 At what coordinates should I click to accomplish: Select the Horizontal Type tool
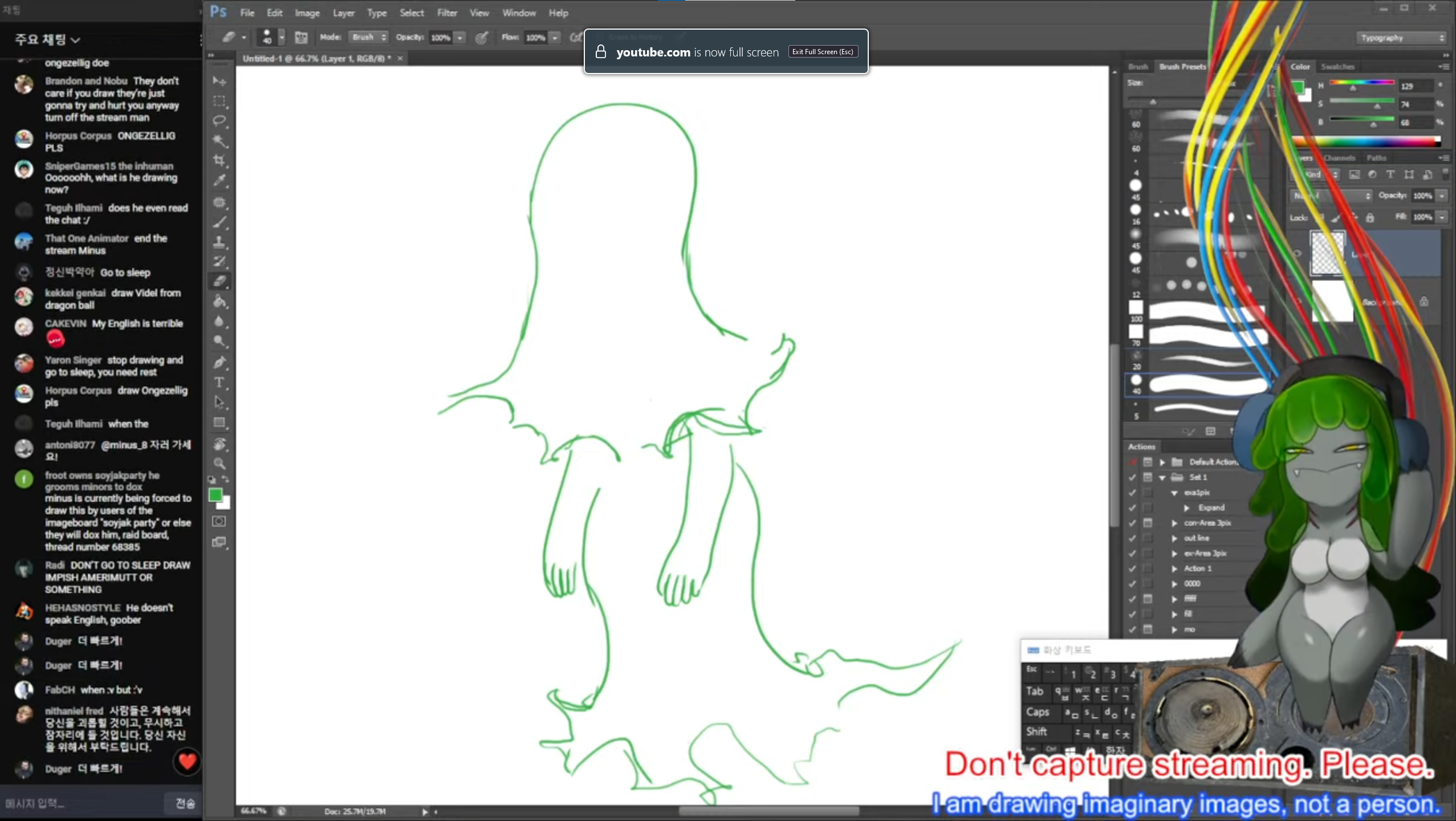click(x=219, y=383)
